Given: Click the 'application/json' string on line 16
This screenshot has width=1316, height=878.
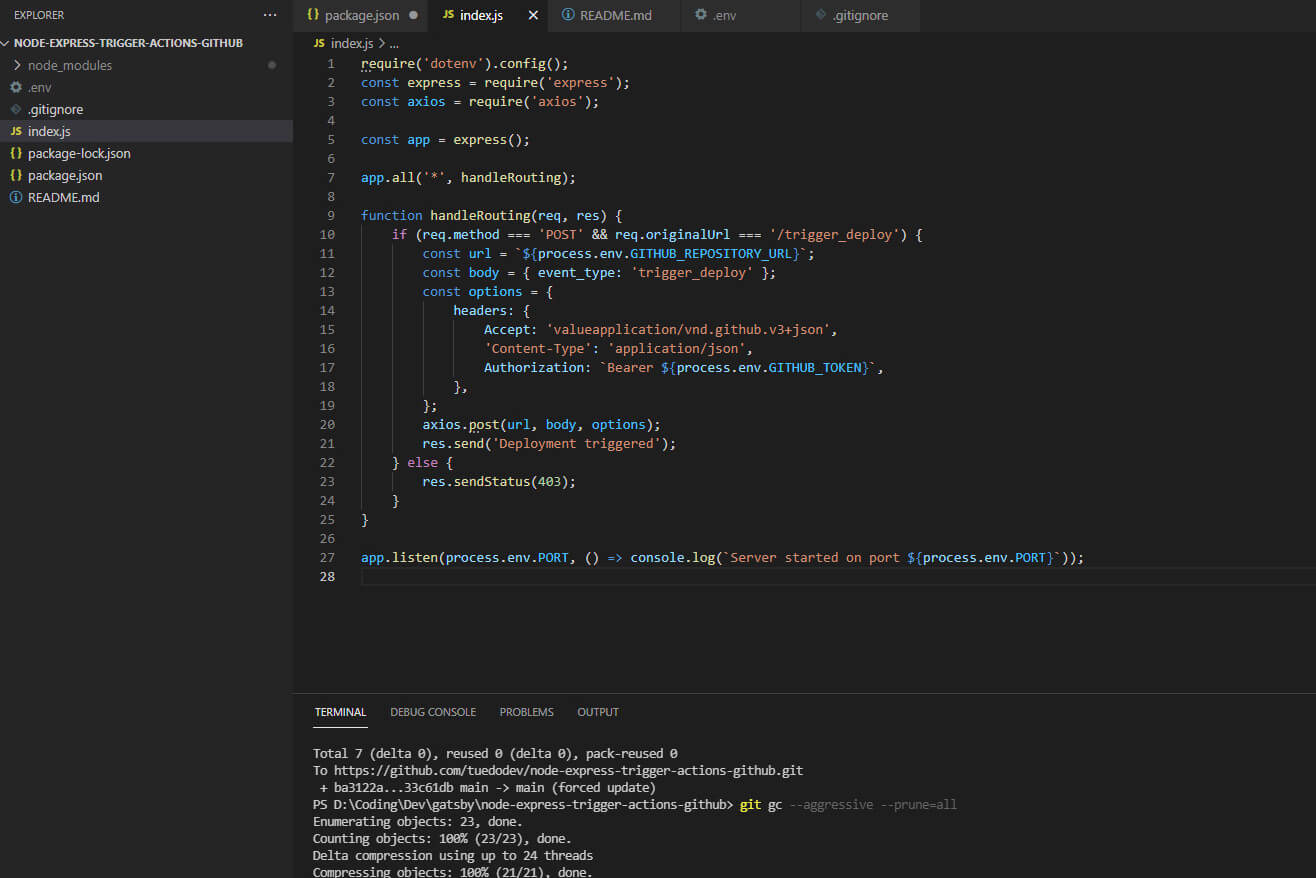Looking at the screenshot, I should tap(679, 348).
